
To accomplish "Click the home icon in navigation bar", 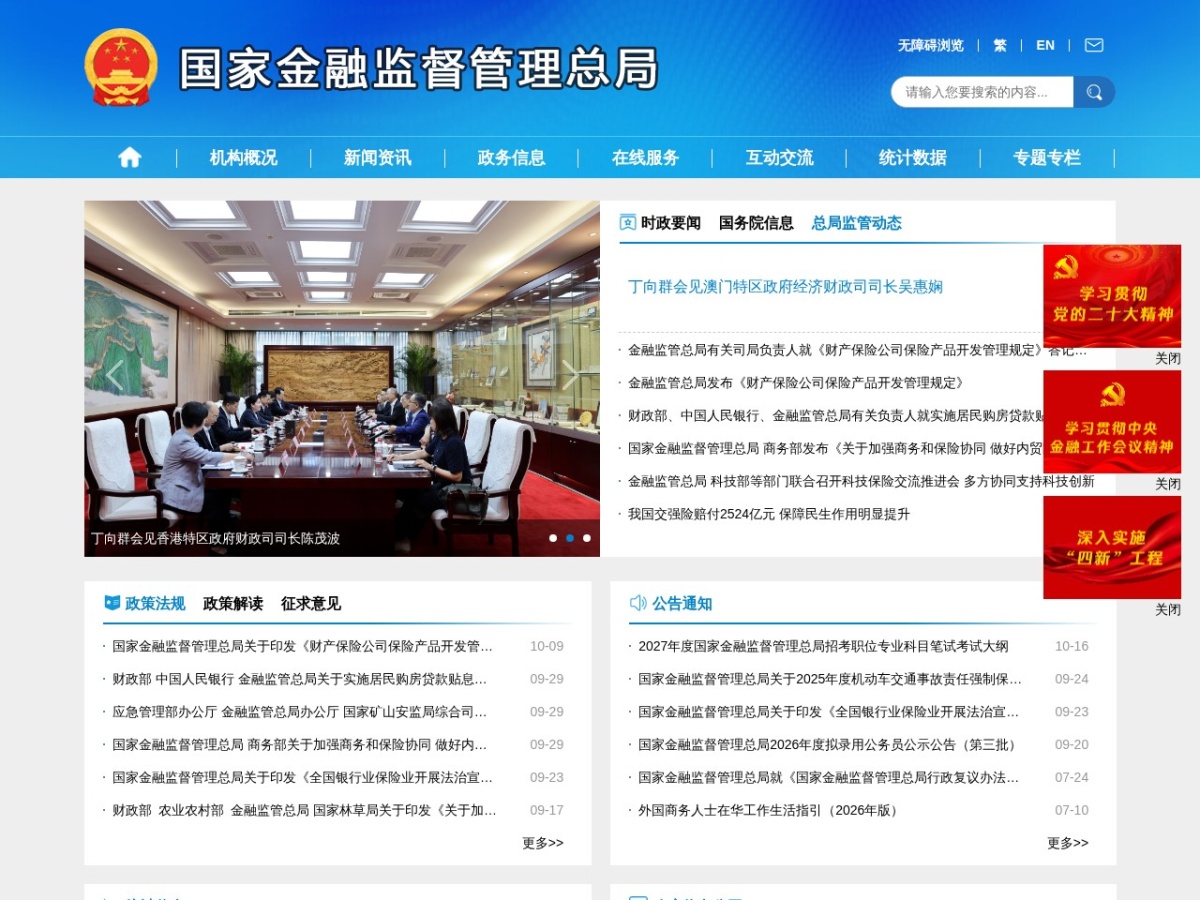I will (x=129, y=157).
